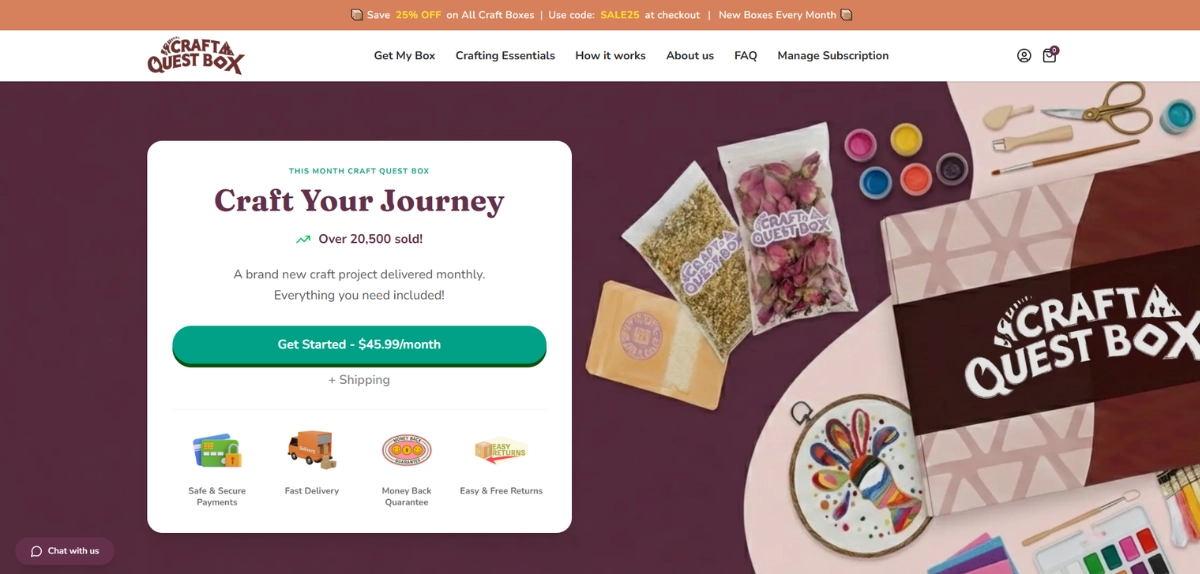Open the Chat with us widget
This screenshot has height=574, width=1200.
pos(65,551)
